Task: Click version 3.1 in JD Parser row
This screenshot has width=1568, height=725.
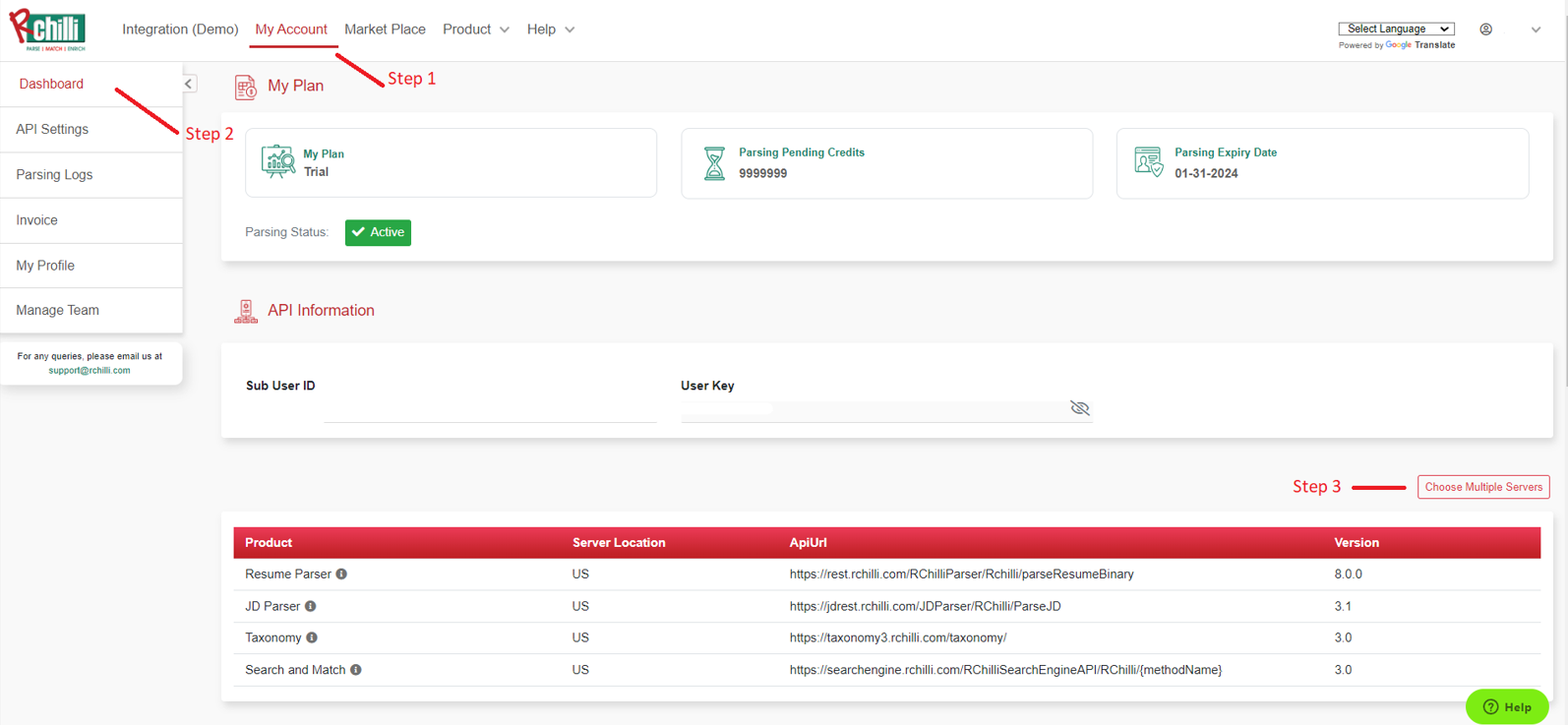Action: [x=1343, y=607]
